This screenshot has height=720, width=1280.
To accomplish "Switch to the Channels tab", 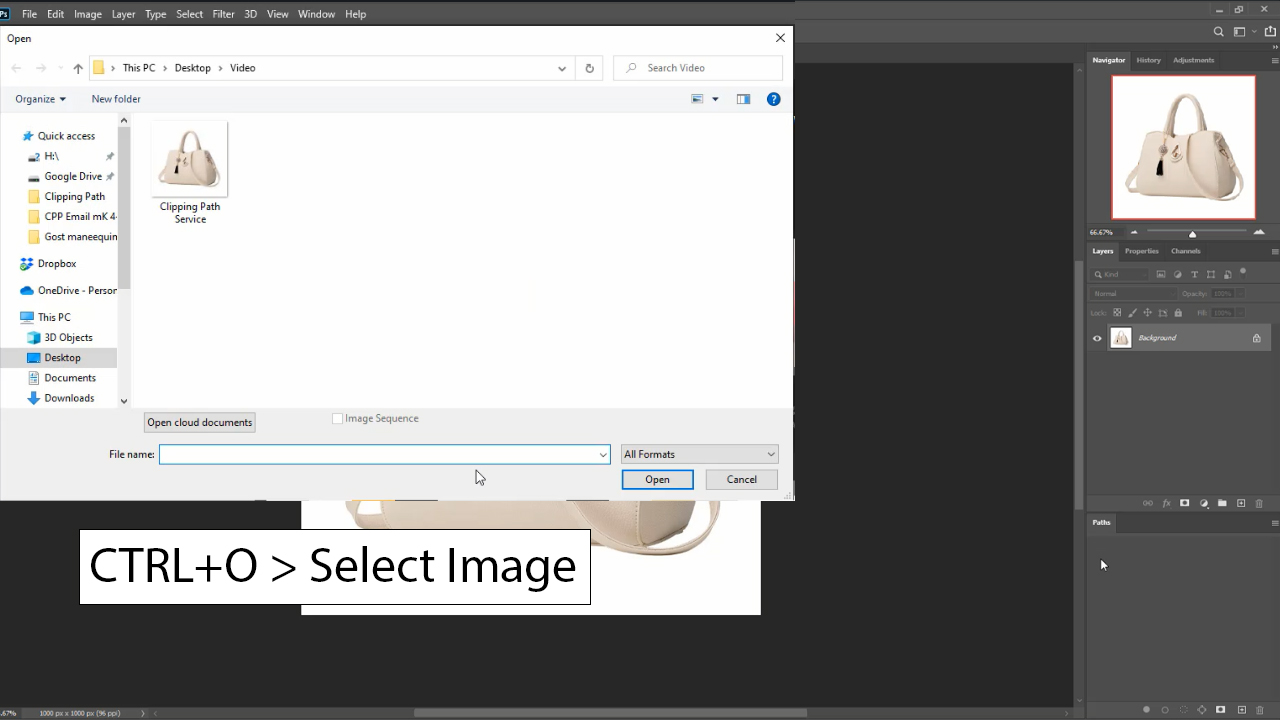I will pos(1185,251).
